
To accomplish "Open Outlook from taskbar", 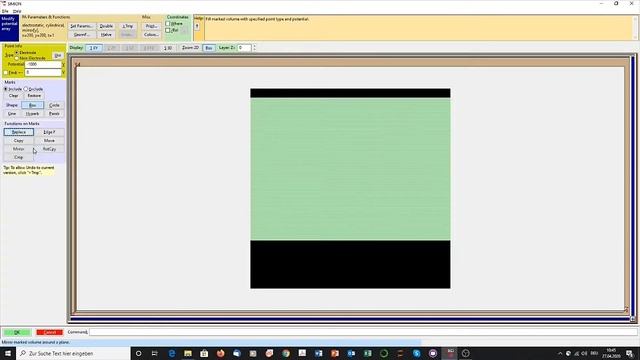I will tap(351, 353).
